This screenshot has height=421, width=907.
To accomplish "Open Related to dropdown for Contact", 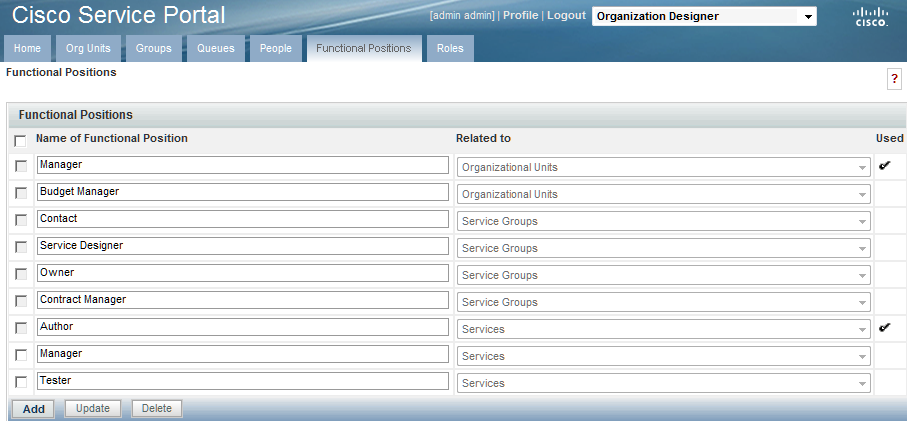I will tap(663, 221).
